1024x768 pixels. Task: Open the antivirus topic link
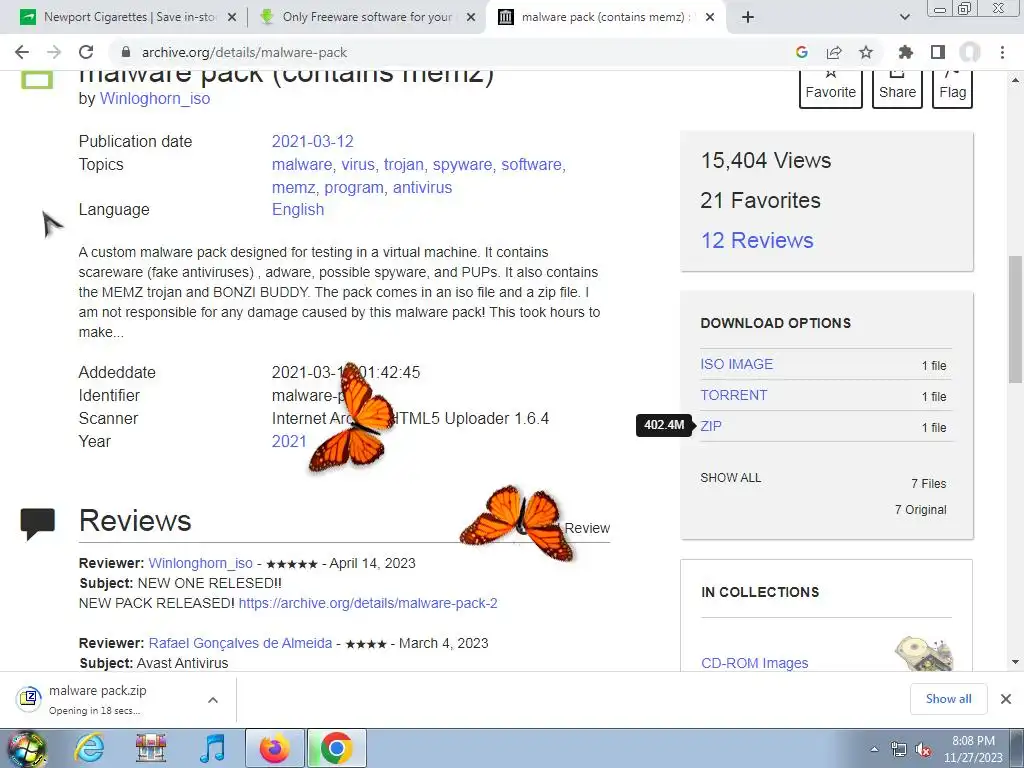coord(423,187)
